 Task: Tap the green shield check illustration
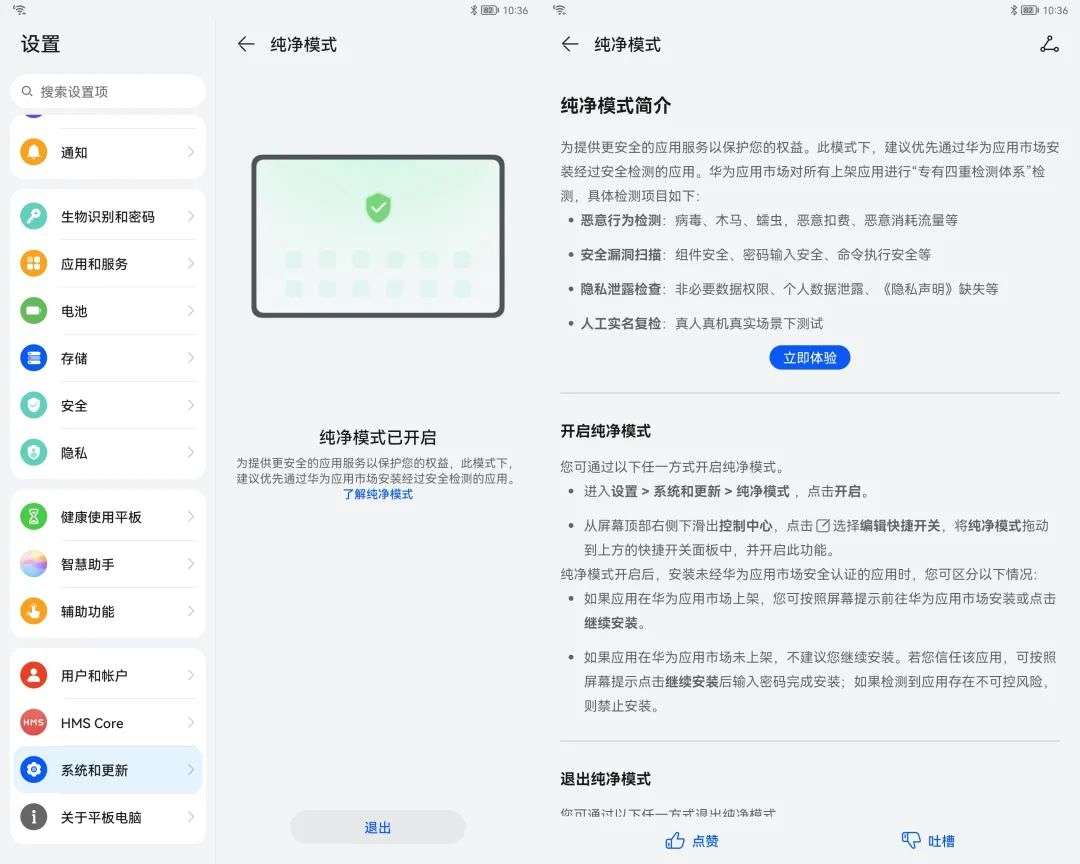(x=378, y=207)
